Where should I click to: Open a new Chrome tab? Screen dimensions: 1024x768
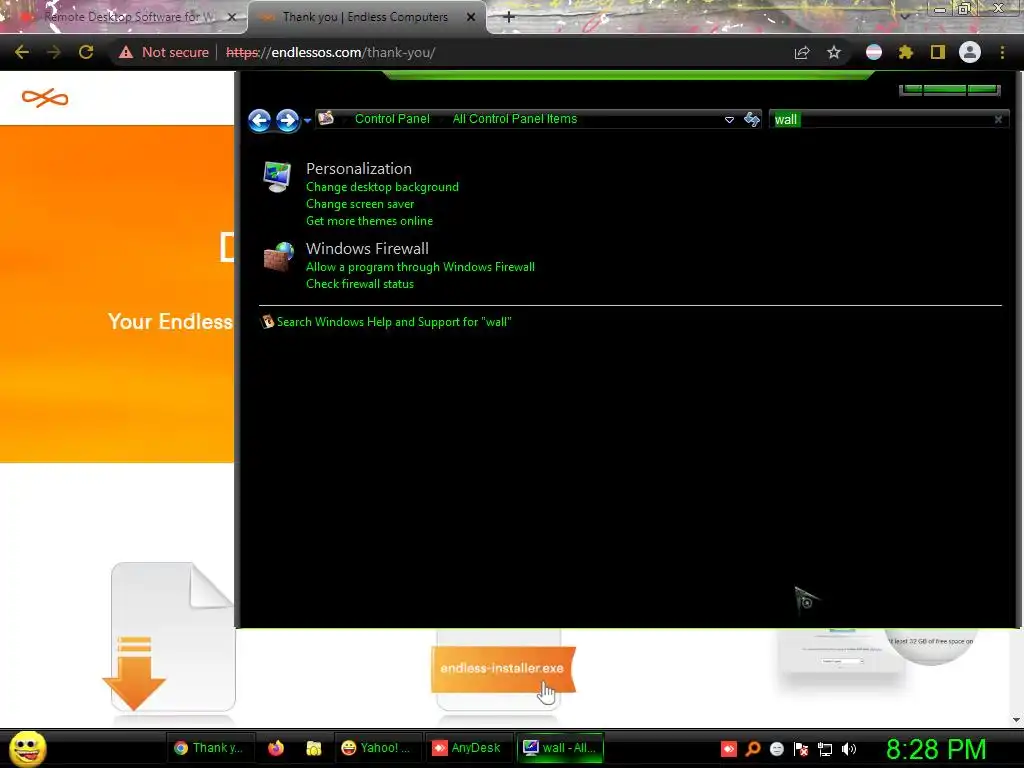(509, 17)
